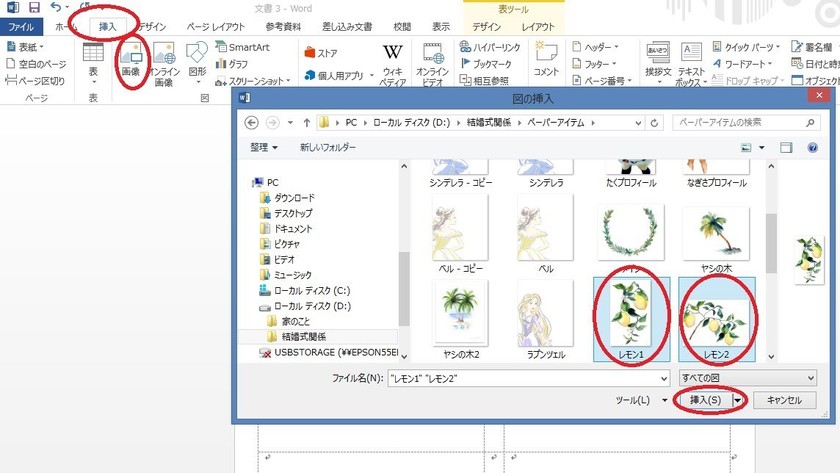840x473 pixels.
Task: Open the ストア add-in store
Action: 321,52
